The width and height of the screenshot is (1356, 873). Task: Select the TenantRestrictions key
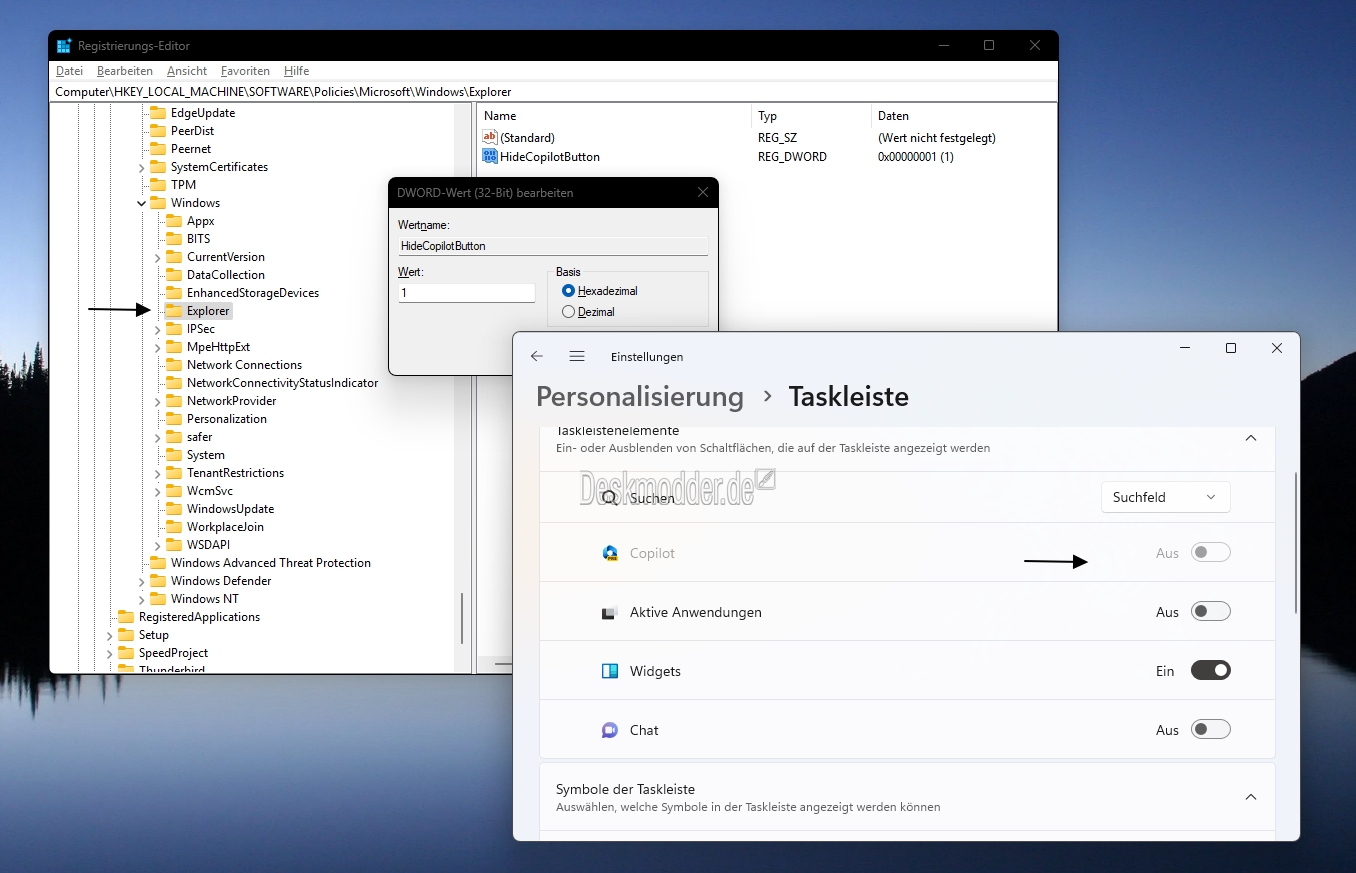tap(235, 473)
